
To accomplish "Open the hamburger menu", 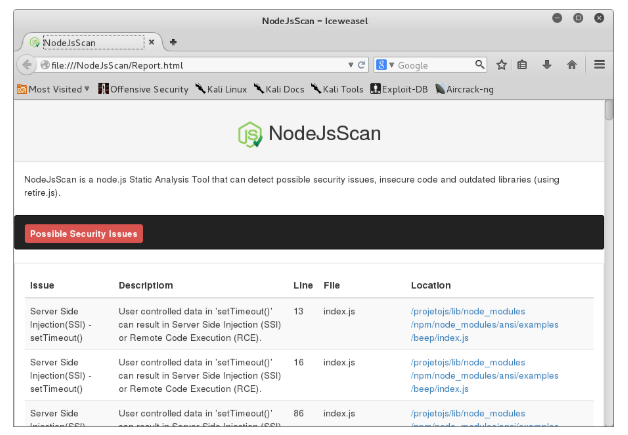I will pos(599,64).
